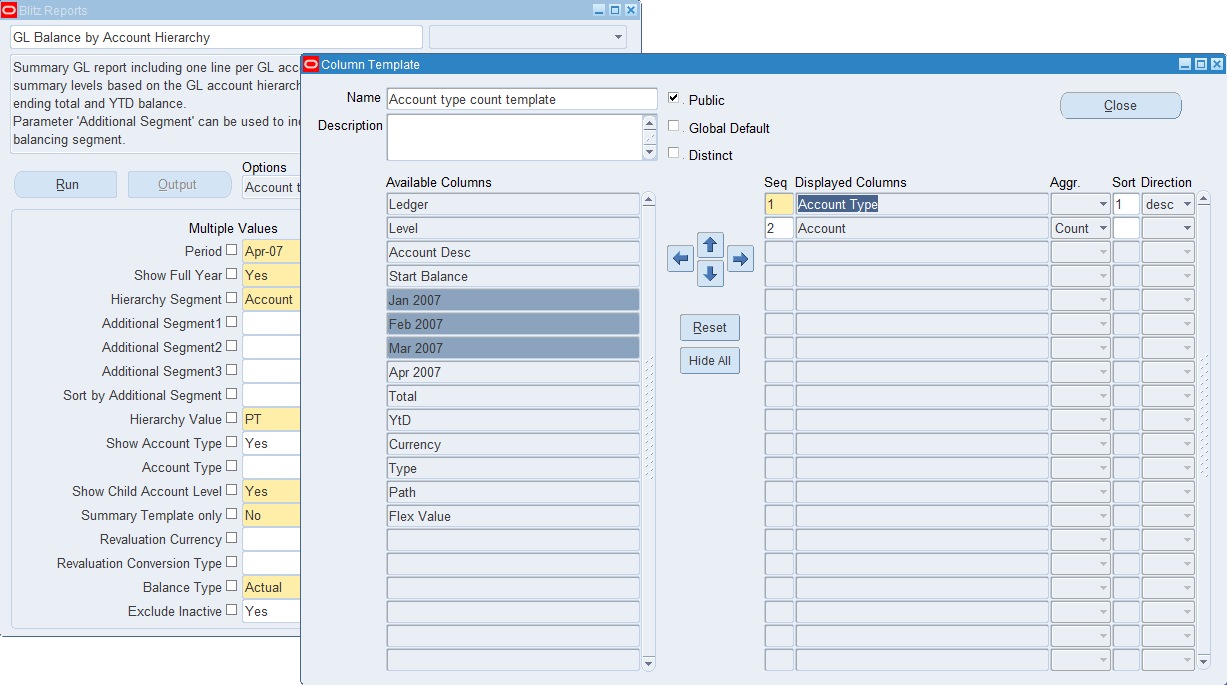This screenshot has height=685, width=1227.
Task: Close the Column Template window with X
Action: point(1217,64)
